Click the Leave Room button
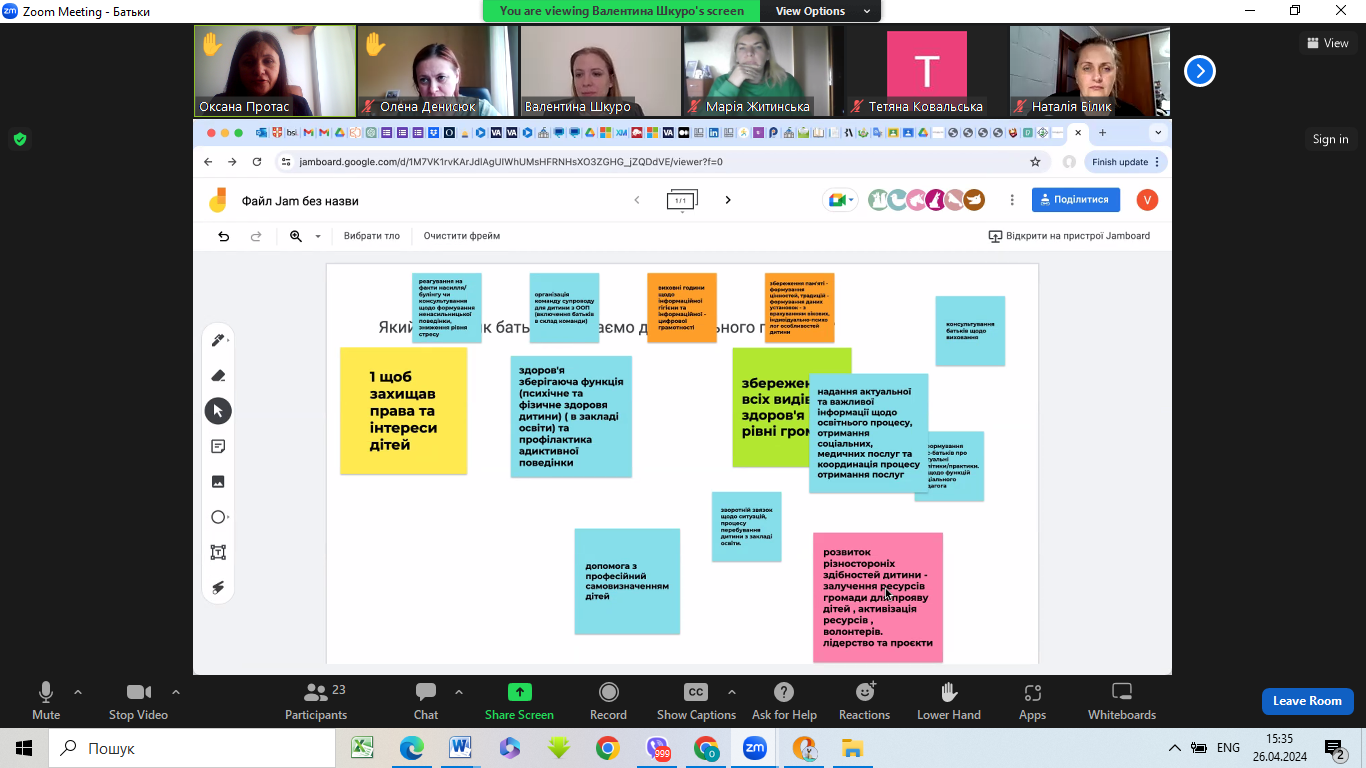This screenshot has height=768, width=1366. point(1307,701)
